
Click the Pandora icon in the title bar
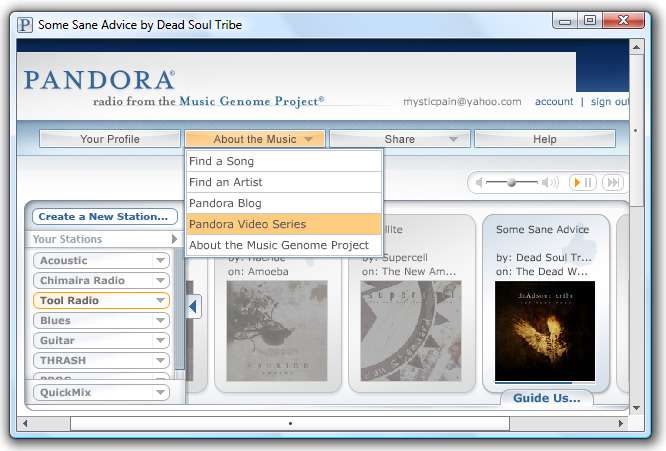[25, 24]
